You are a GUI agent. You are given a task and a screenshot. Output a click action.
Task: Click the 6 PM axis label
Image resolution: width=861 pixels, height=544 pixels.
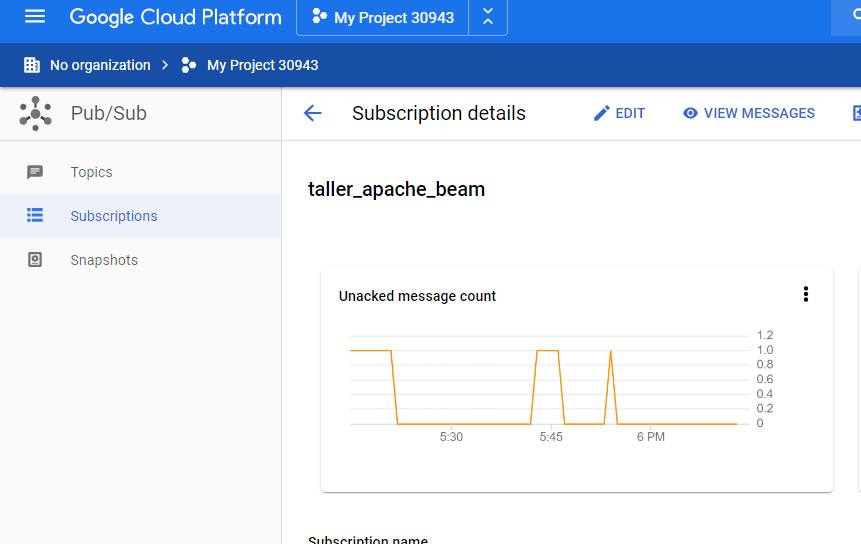(x=651, y=437)
